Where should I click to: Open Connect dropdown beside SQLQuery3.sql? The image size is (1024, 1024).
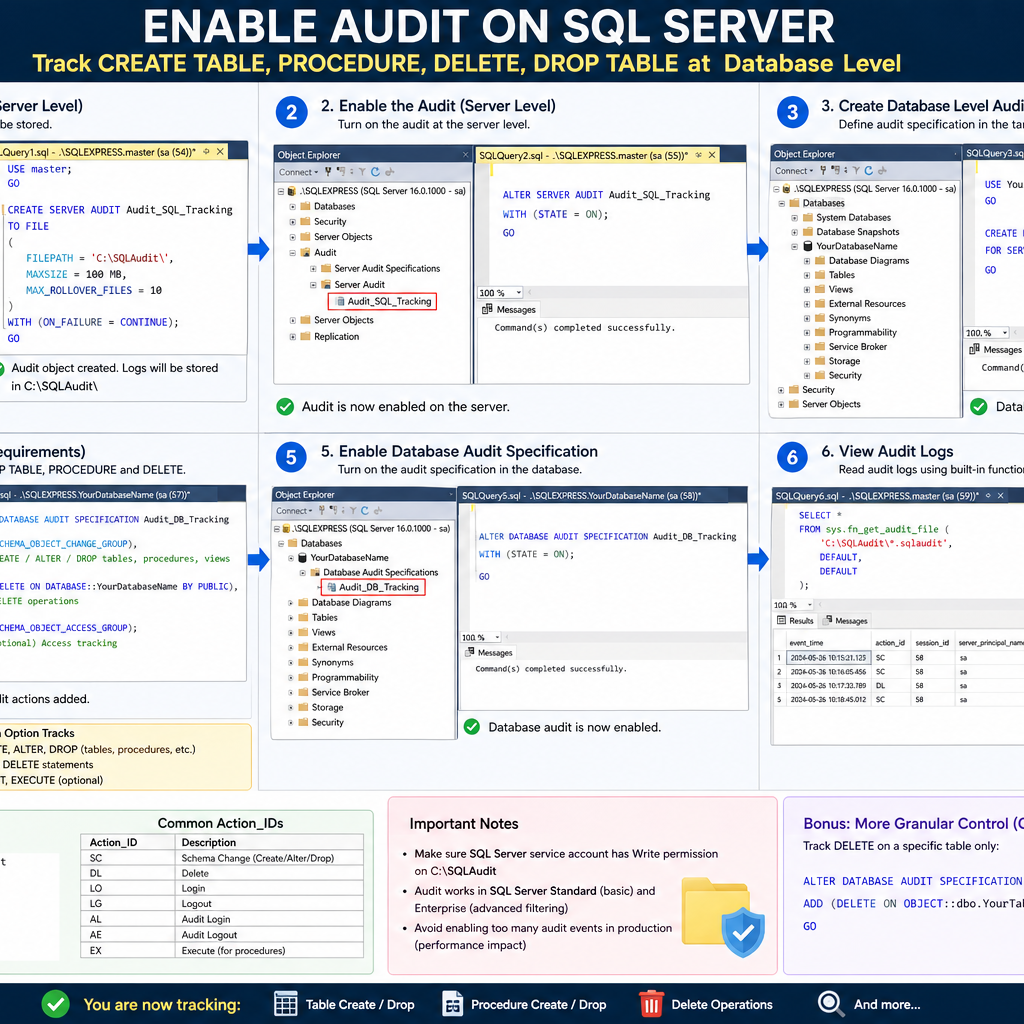(x=793, y=170)
